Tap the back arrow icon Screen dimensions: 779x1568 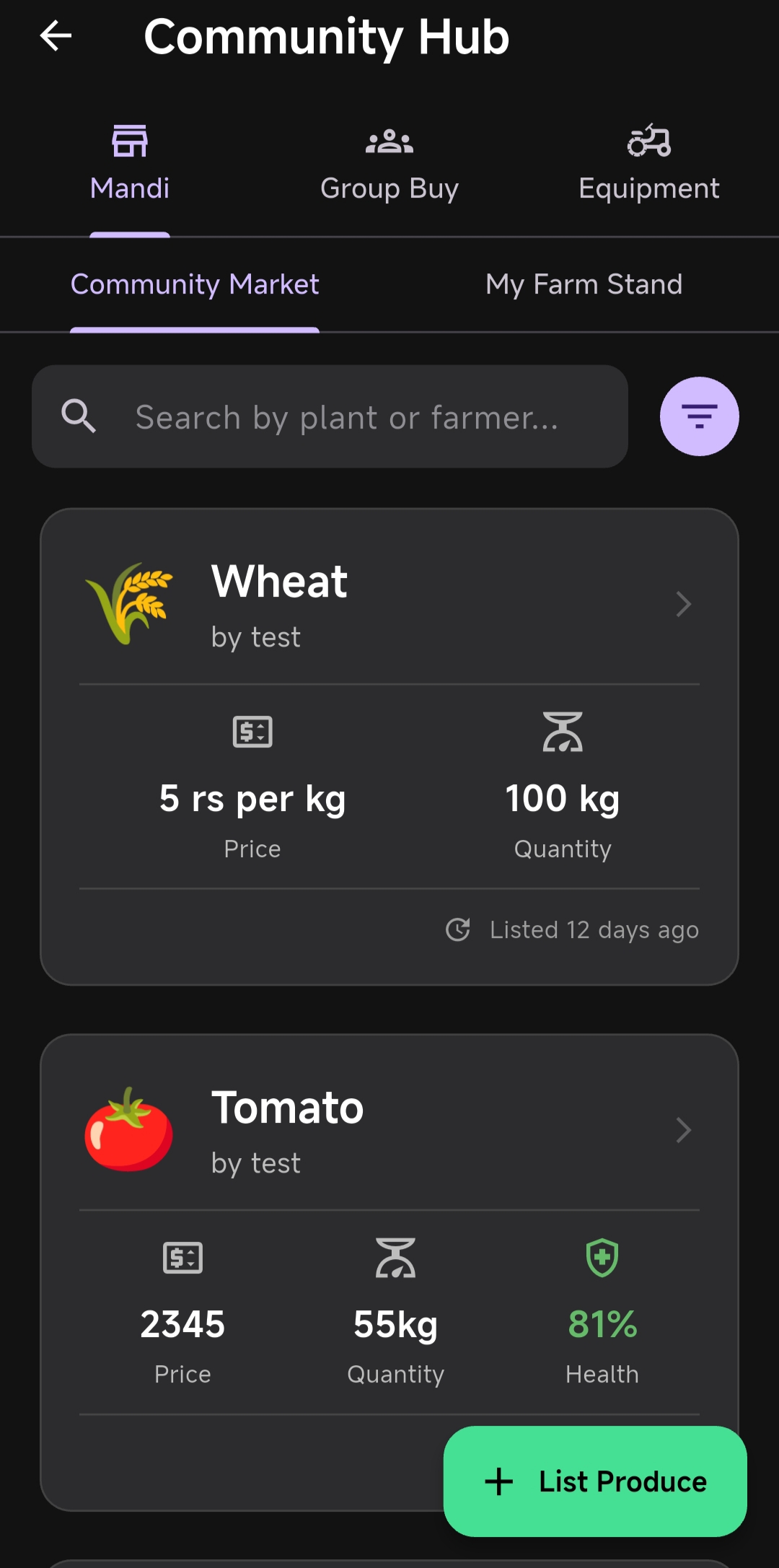click(56, 36)
